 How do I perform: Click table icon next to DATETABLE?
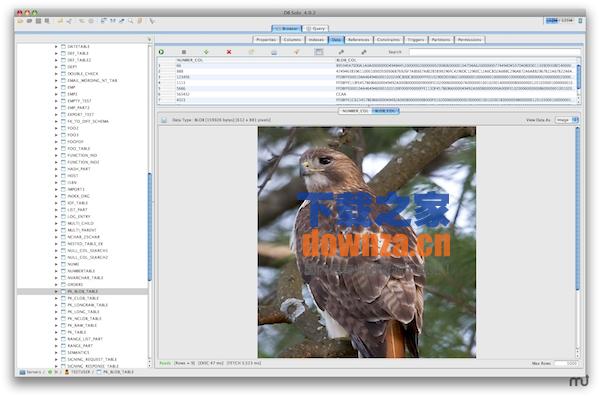pos(64,46)
